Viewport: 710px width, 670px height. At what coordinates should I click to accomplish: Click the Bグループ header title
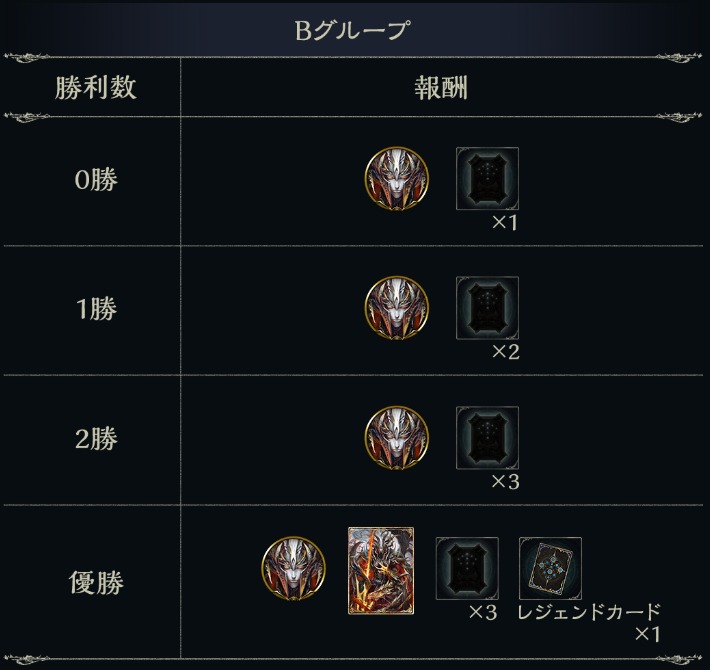[352, 30]
